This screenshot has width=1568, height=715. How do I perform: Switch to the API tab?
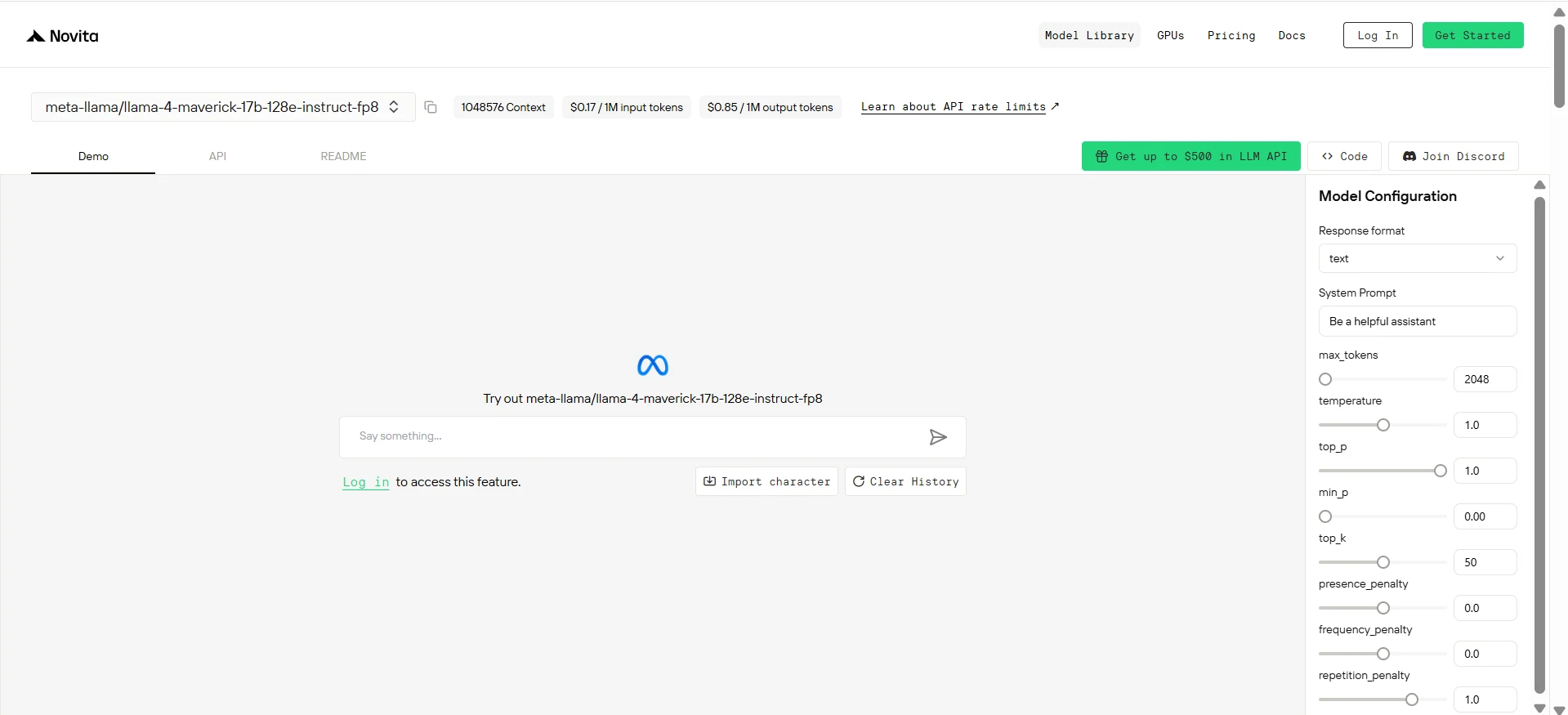[x=217, y=156]
